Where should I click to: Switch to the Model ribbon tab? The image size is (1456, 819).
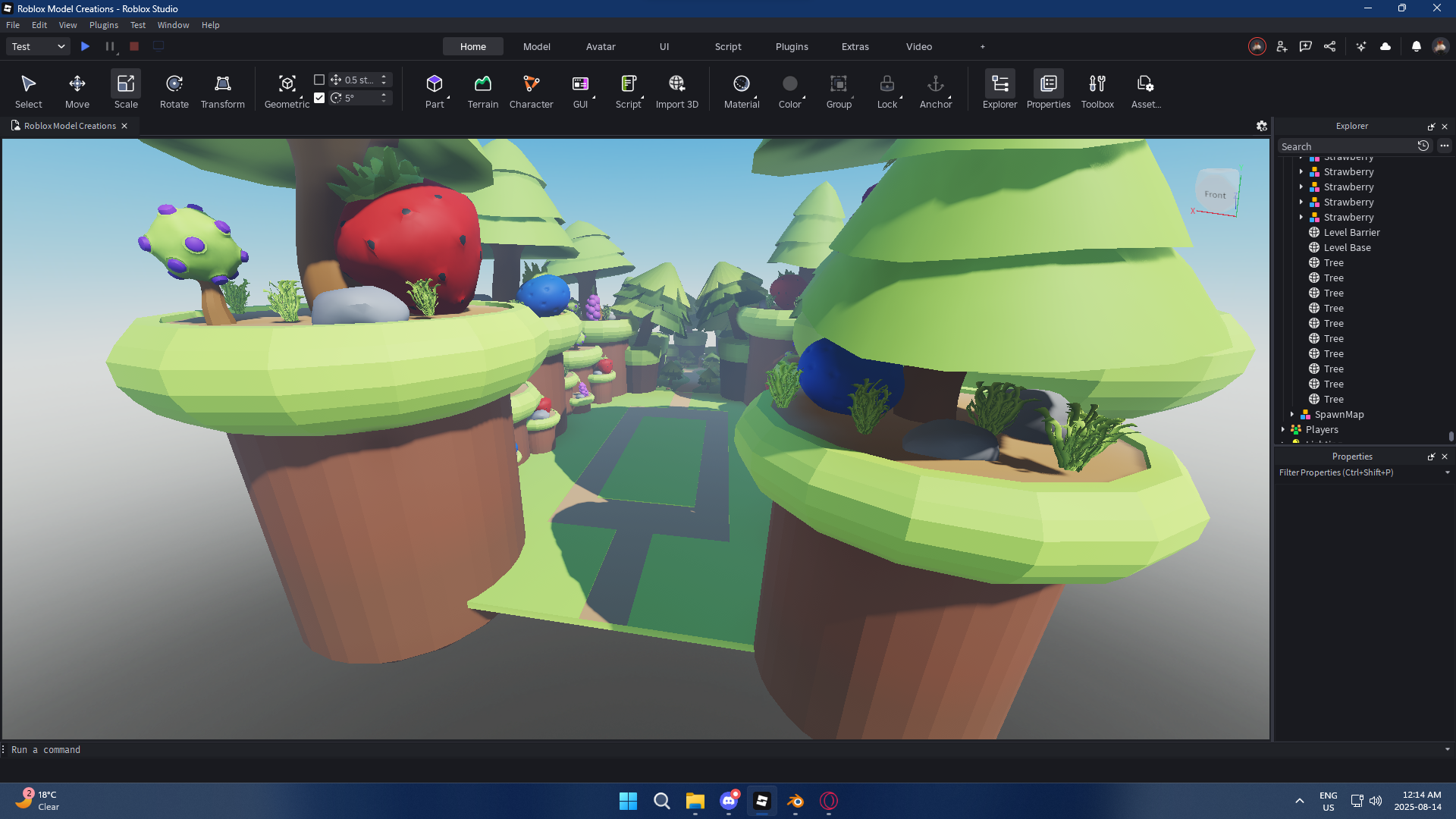(x=536, y=46)
